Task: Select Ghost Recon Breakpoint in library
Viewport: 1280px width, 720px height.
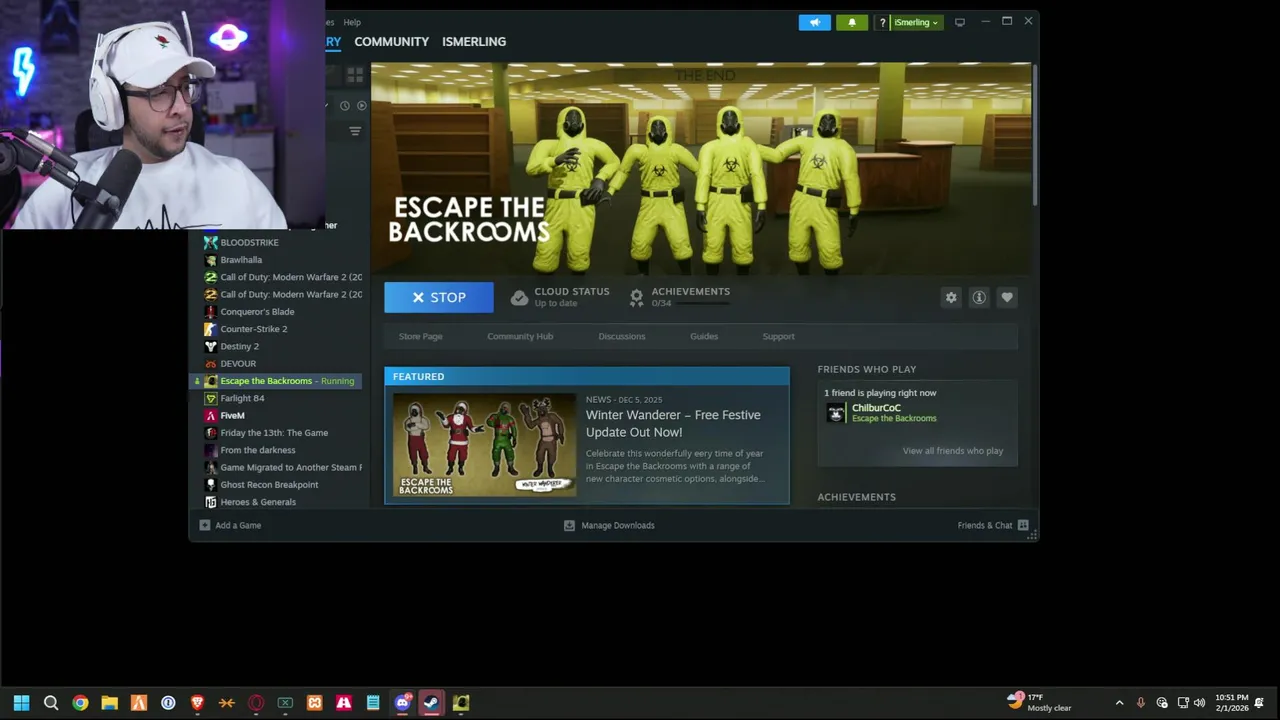Action: pyautogui.click(x=269, y=485)
